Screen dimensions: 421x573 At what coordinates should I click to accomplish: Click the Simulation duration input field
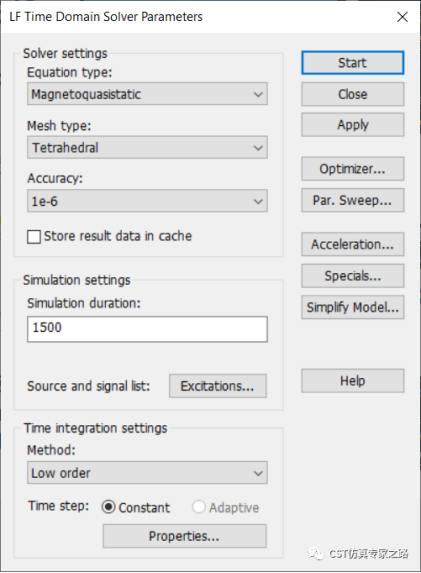pyautogui.click(x=147, y=329)
